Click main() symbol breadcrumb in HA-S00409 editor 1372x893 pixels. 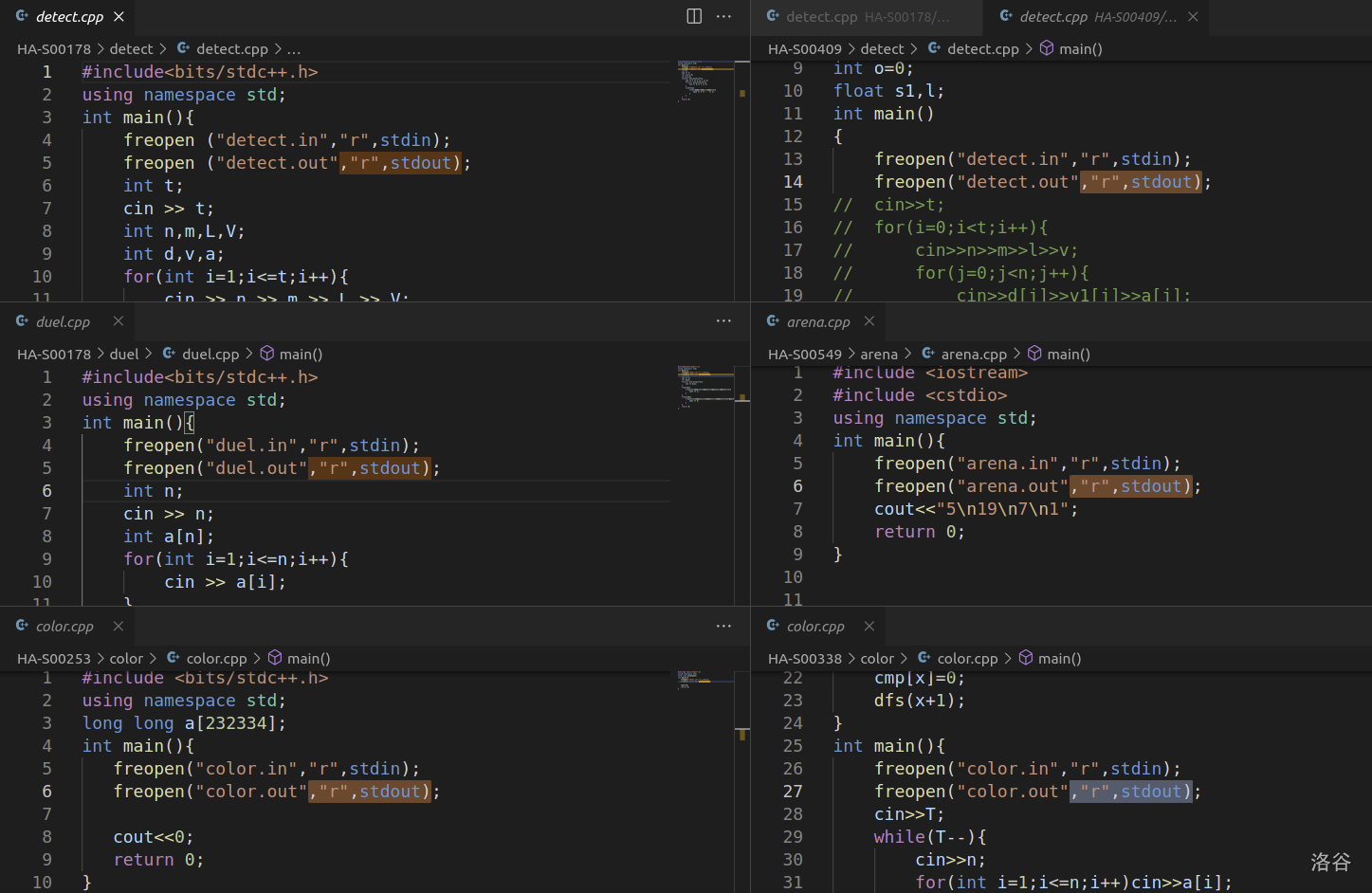click(1071, 49)
